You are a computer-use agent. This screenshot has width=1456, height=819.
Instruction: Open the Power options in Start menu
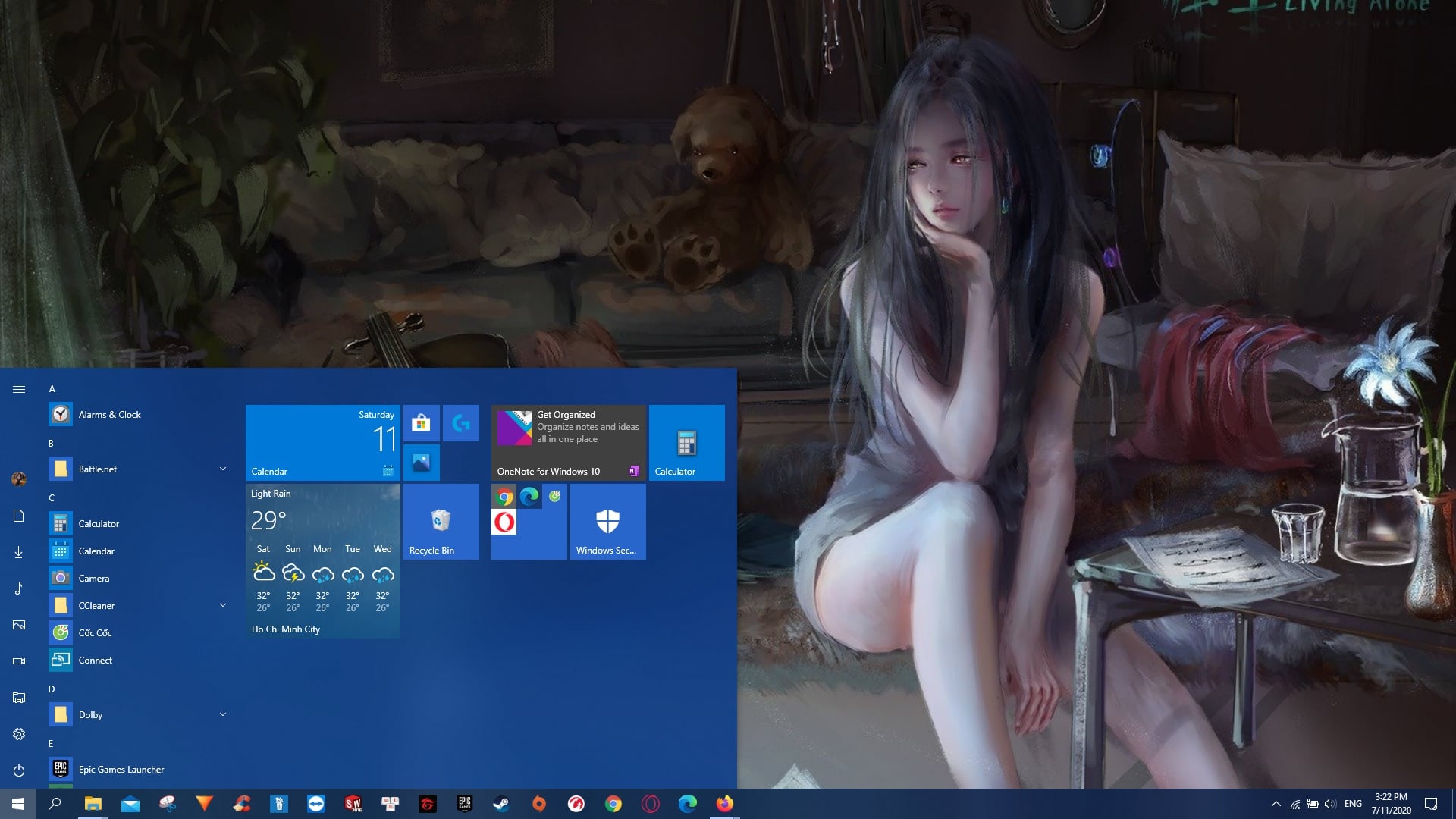[x=19, y=770]
